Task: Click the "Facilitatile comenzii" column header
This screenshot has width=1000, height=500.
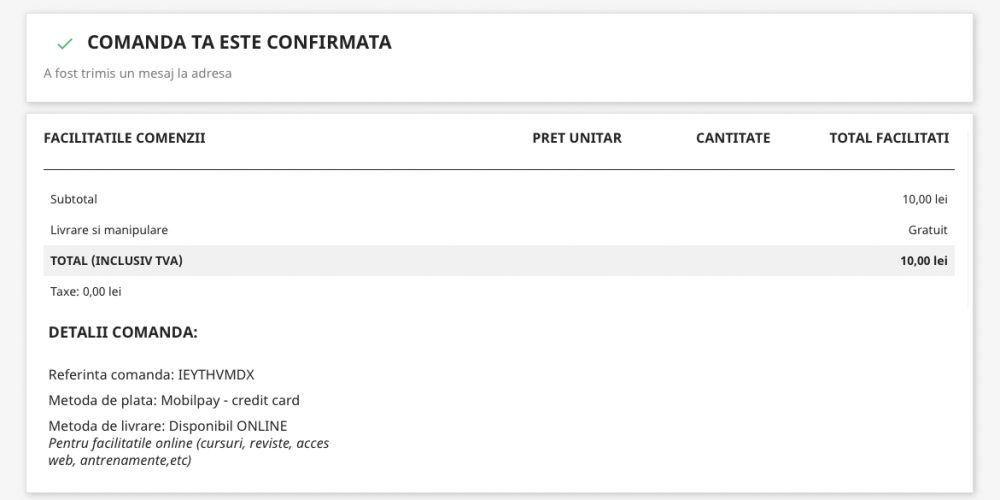Action: (x=125, y=138)
